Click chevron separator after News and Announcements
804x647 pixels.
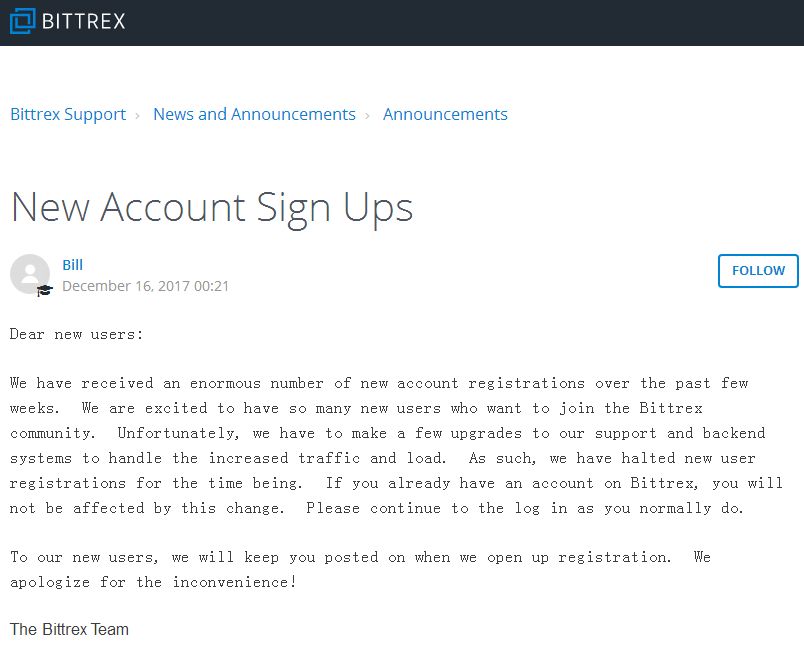click(x=367, y=115)
